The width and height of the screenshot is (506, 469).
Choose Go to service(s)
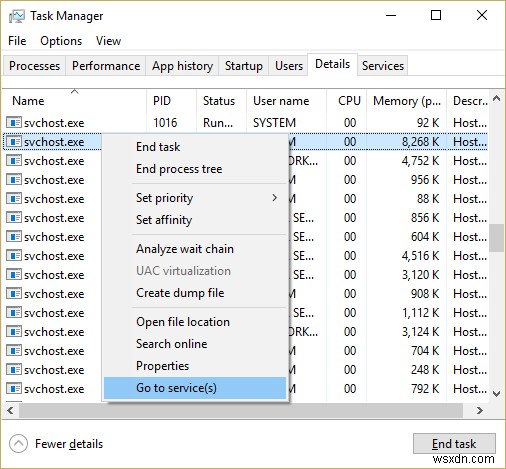(x=195, y=388)
